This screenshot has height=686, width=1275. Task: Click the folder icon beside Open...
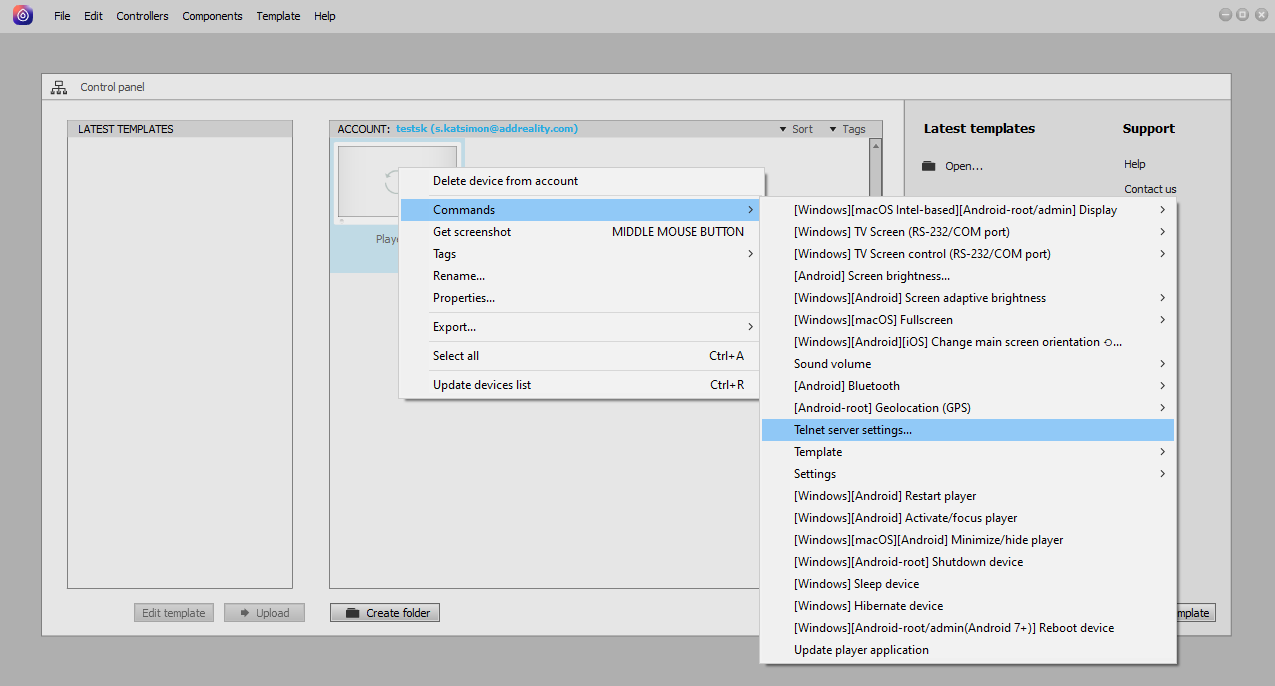pos(929,166)
